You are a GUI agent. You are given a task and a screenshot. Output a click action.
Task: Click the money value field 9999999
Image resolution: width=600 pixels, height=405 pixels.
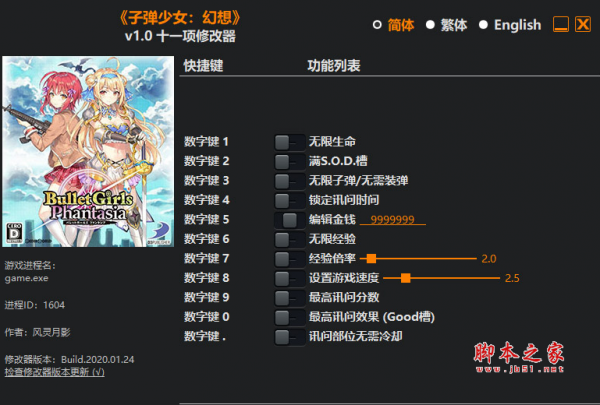tap(393, 220)
